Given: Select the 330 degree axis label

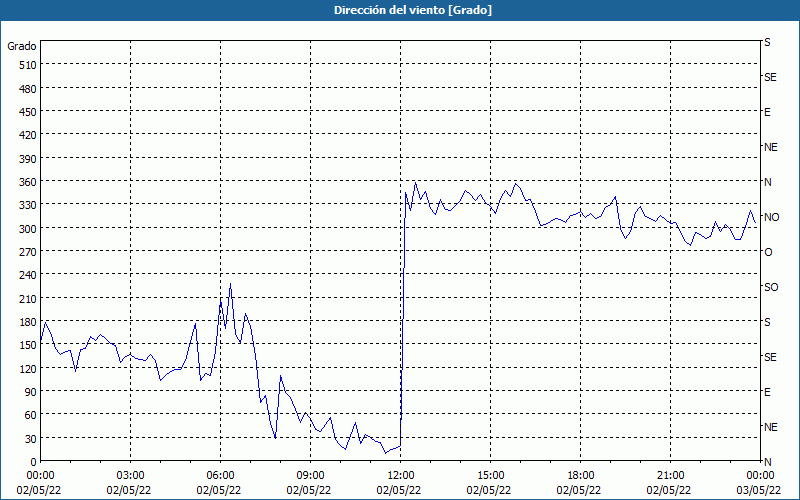Looking at the screenshot, I should coord(29,205).
